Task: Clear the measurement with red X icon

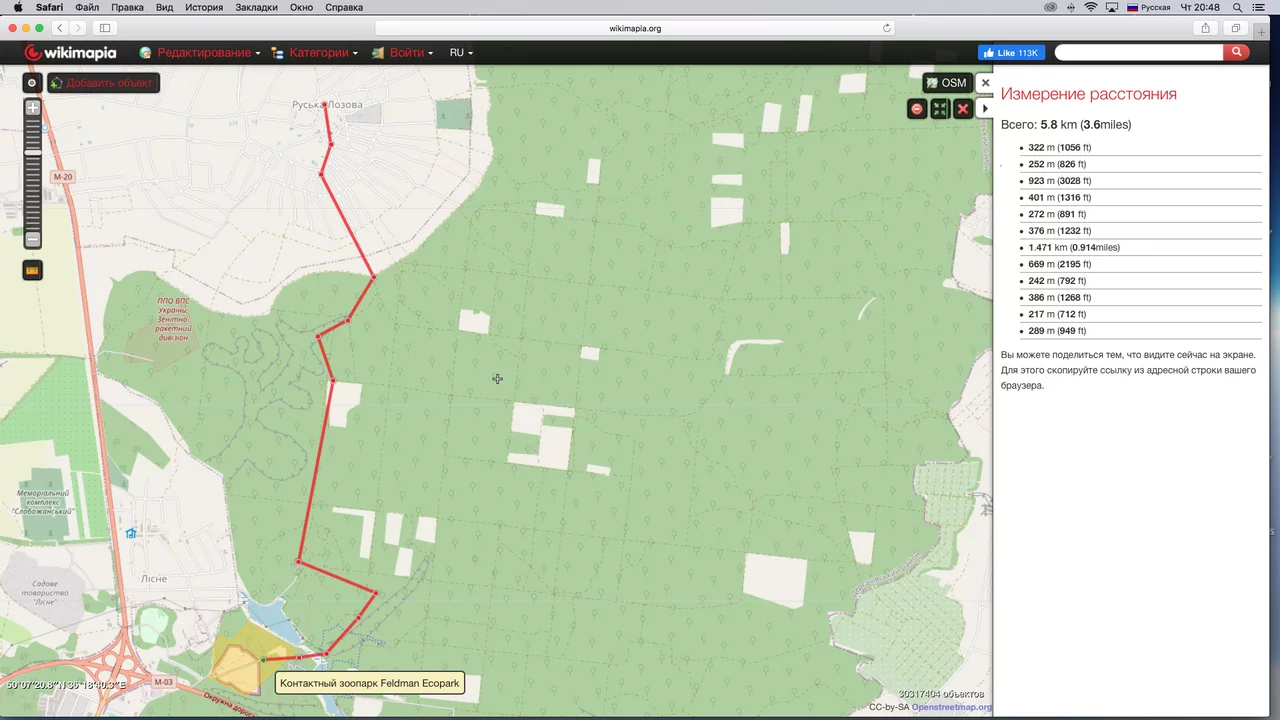Action: coord(963,109)
